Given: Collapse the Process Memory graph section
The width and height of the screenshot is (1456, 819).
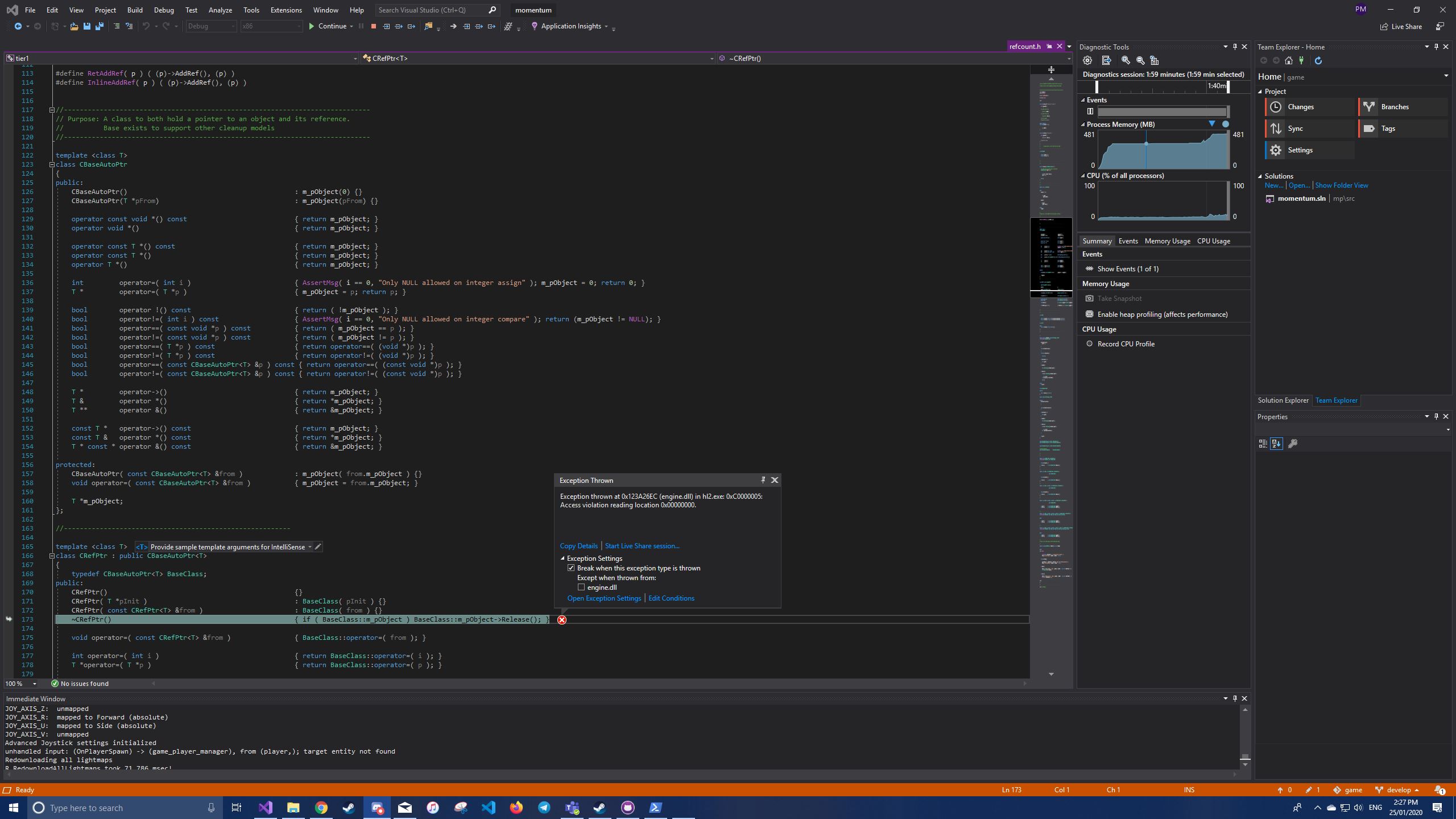Looking at the screenshot, I should [1083, 125].
